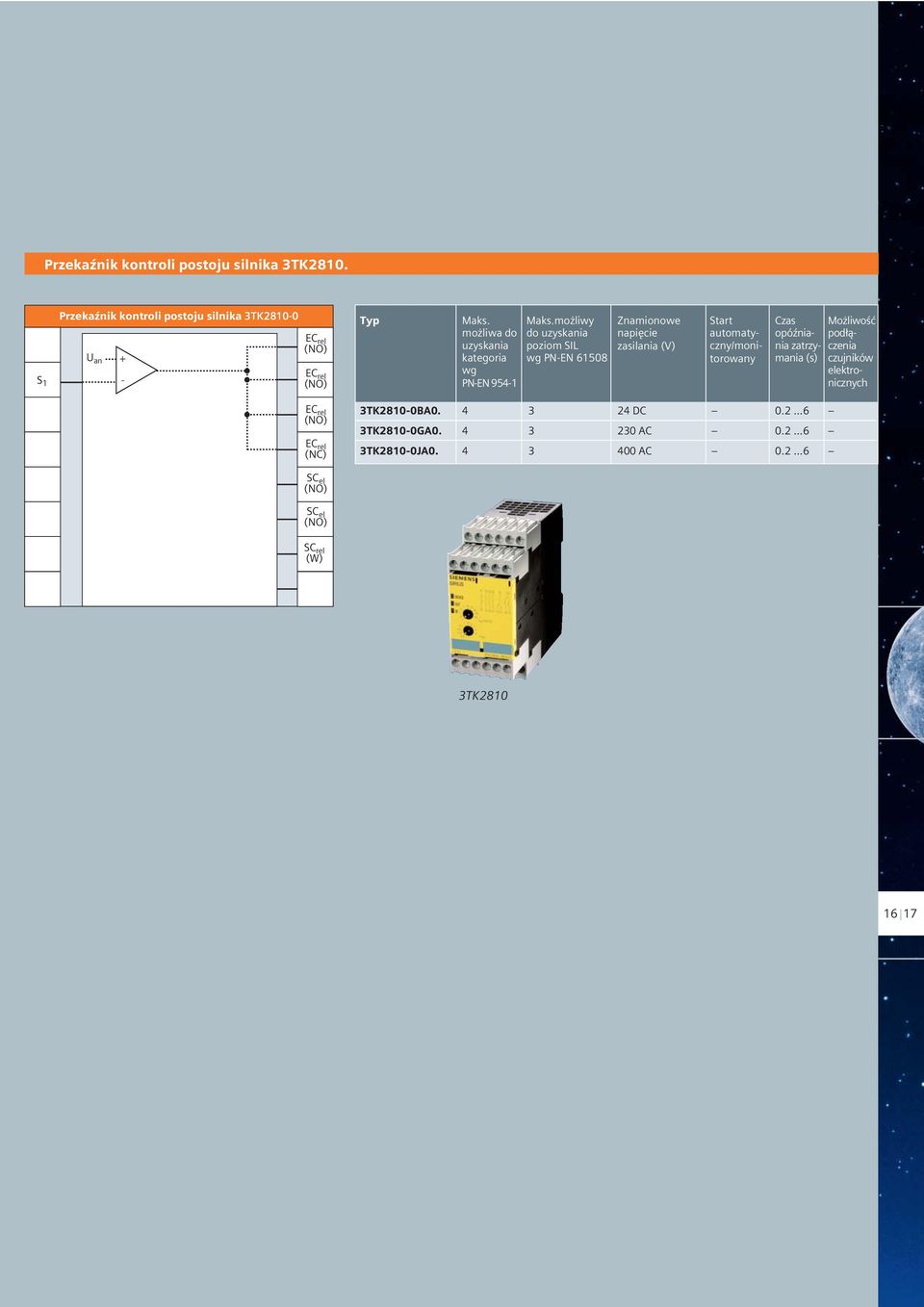Select diagram title "Przekaźnik kontroli postoju silnika 3TK2810-0"

[179, 316]
